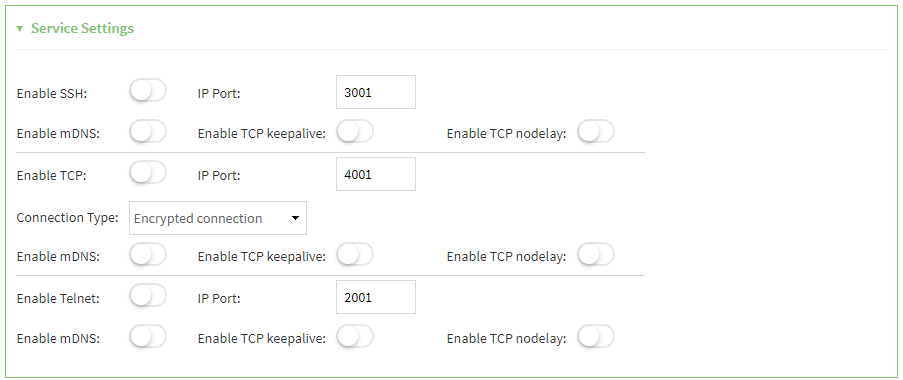Click the Connection Type dropdown arrow
The height and width of the screenshot is (380, 903).
295,218
